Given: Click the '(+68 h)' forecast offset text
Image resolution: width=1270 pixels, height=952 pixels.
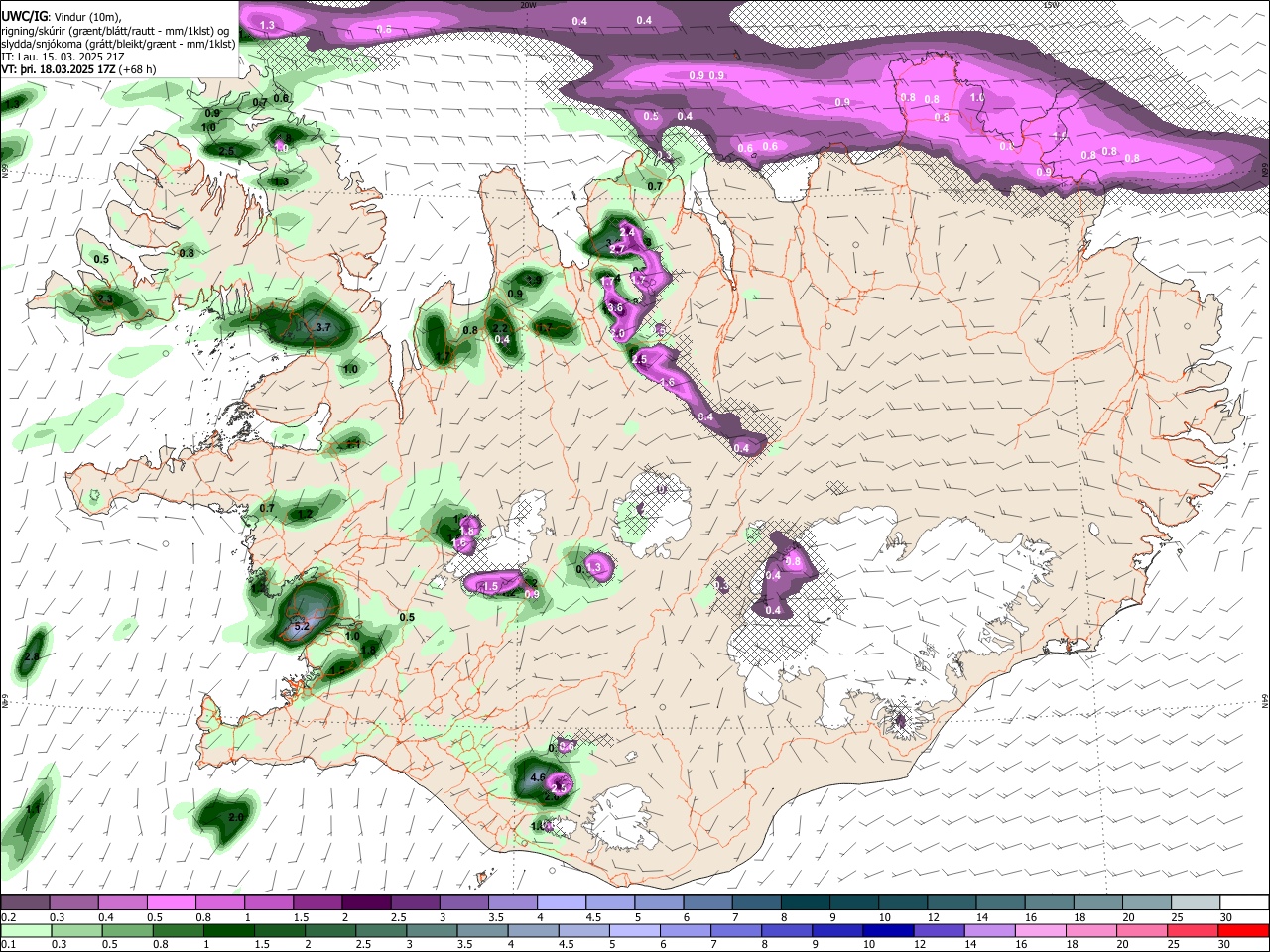Looking at the screenshot, I should pyautogui.click(x=137, y=70).
